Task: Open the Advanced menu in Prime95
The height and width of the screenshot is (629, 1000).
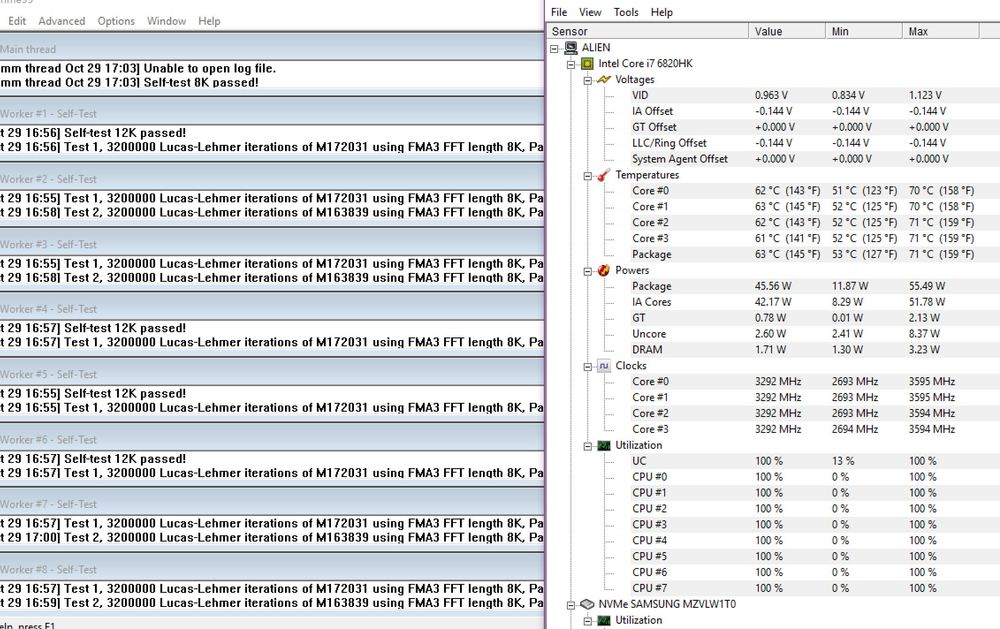Action: [61, 20]
